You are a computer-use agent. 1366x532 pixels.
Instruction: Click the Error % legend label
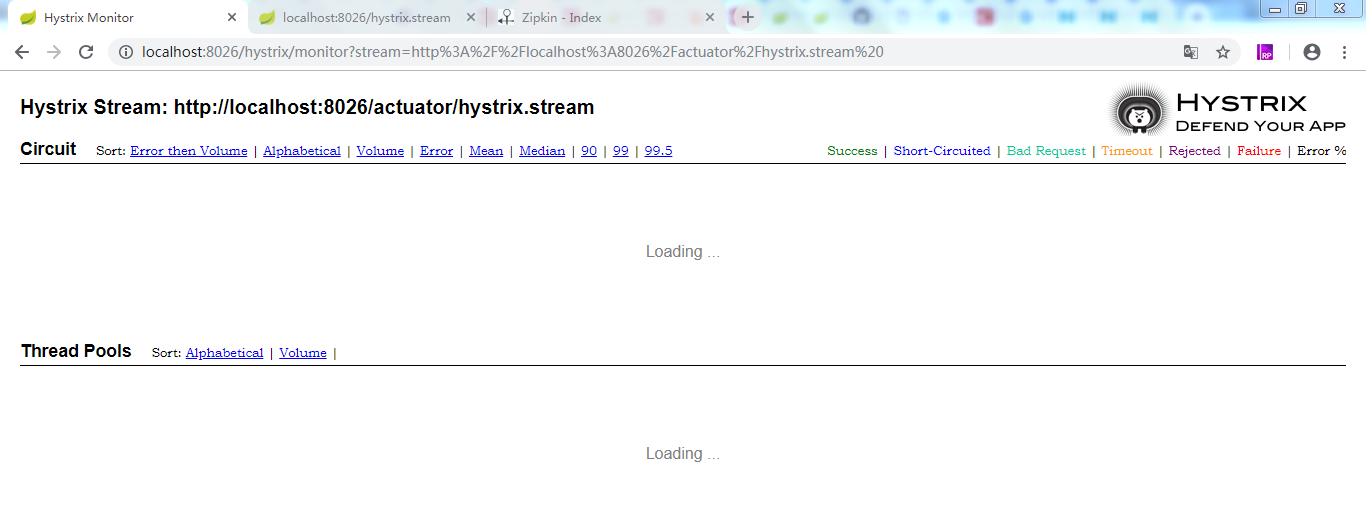pyautogui.click(x=1322, y=151)
